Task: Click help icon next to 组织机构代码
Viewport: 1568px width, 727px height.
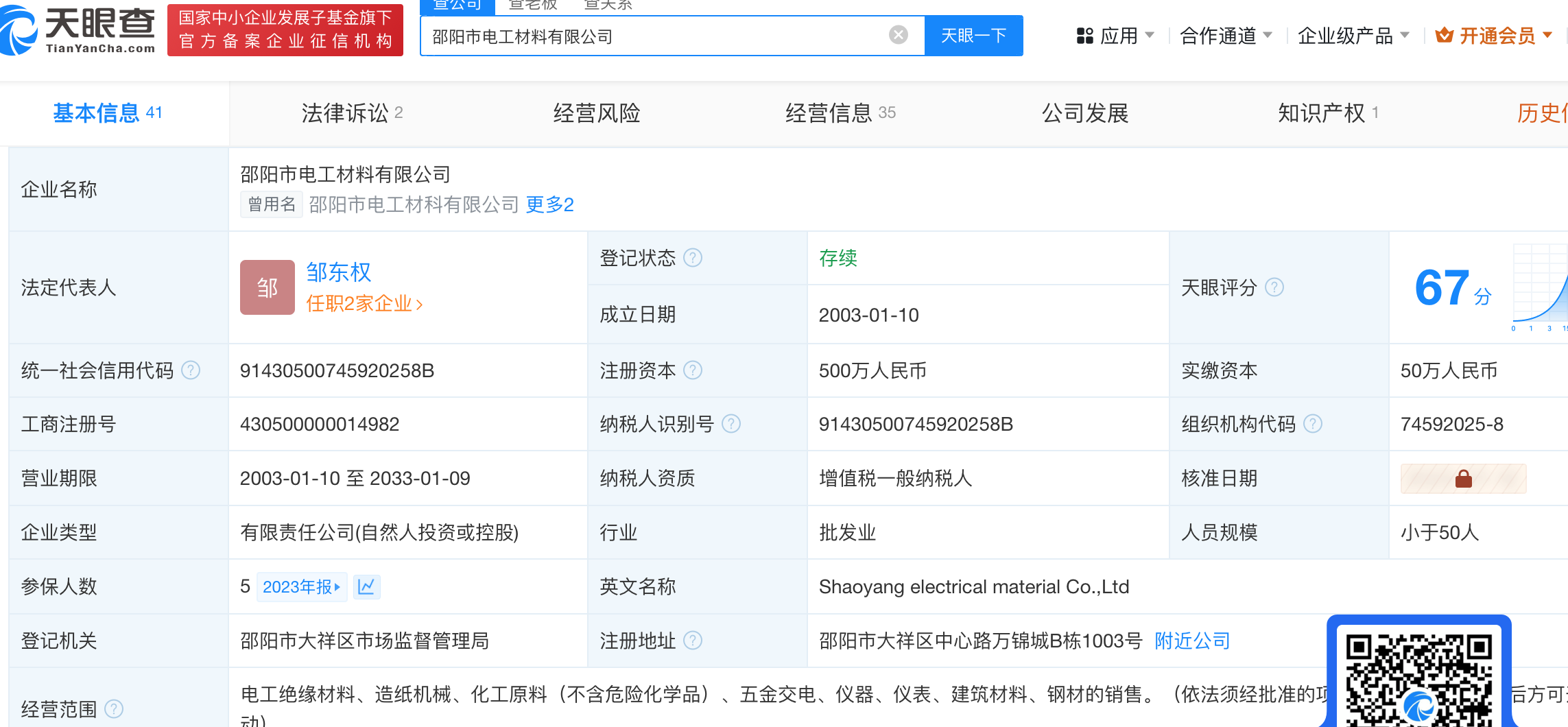Action: [x=1312, y=424]
